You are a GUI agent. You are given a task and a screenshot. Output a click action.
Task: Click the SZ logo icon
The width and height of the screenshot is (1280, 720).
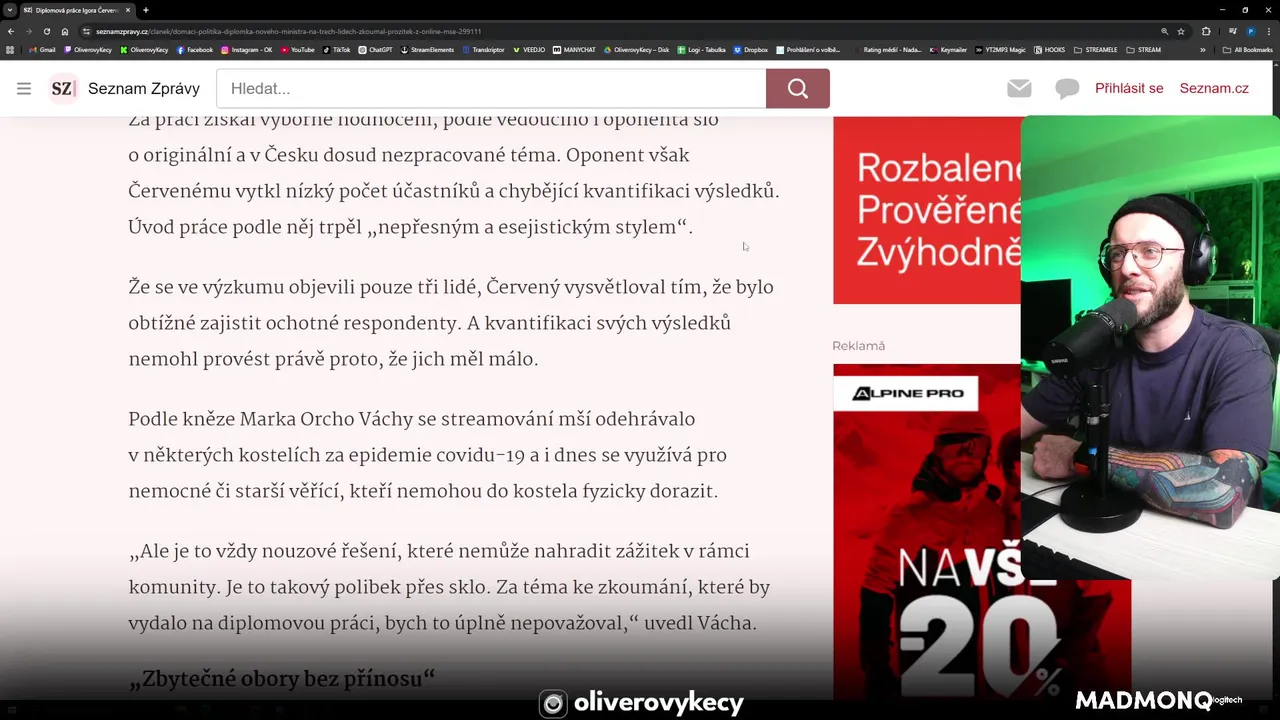[x=63, y=88]
